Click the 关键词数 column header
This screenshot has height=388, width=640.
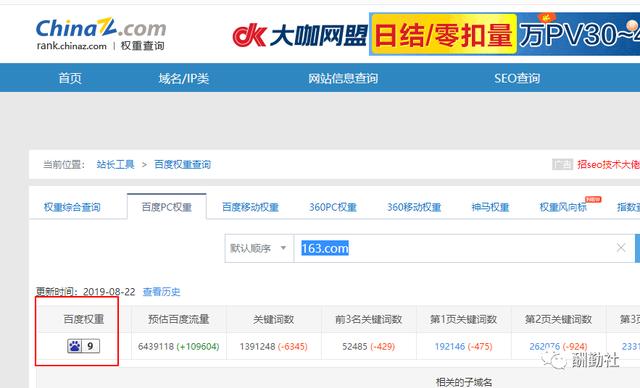273,319
